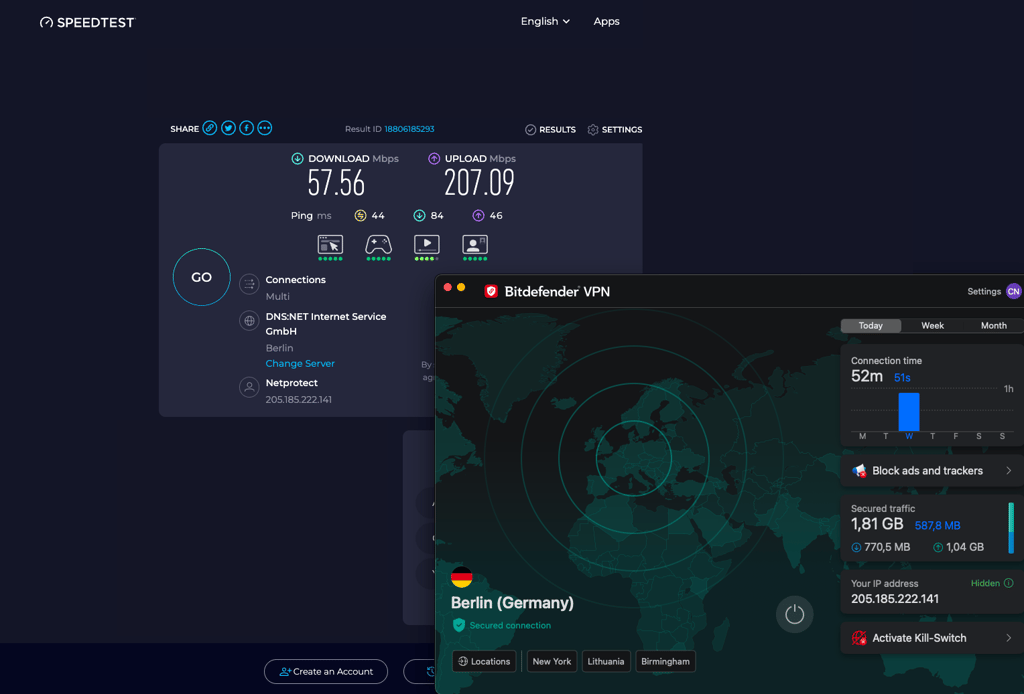The height and width of the screenshot is (694, 1024).
Task: Open Speedtest RESULTS
Action: pos(551,130)
